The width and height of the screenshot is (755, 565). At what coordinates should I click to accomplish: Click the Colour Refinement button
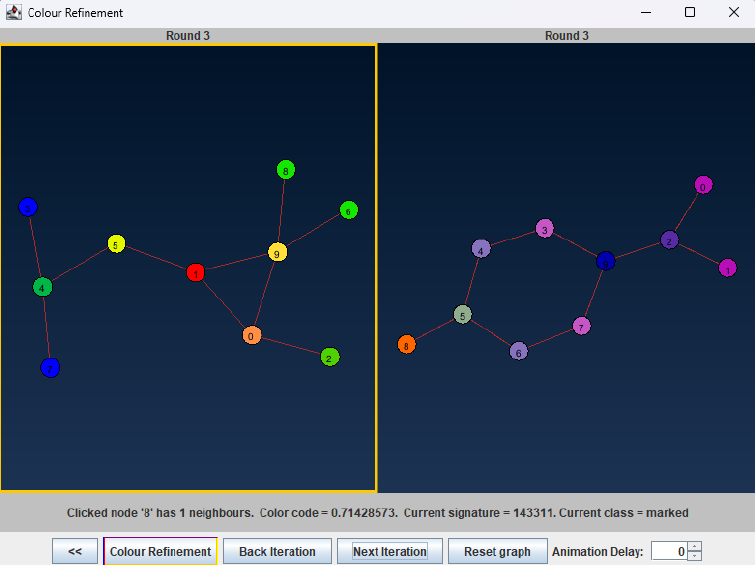click(x=160, y=551)
